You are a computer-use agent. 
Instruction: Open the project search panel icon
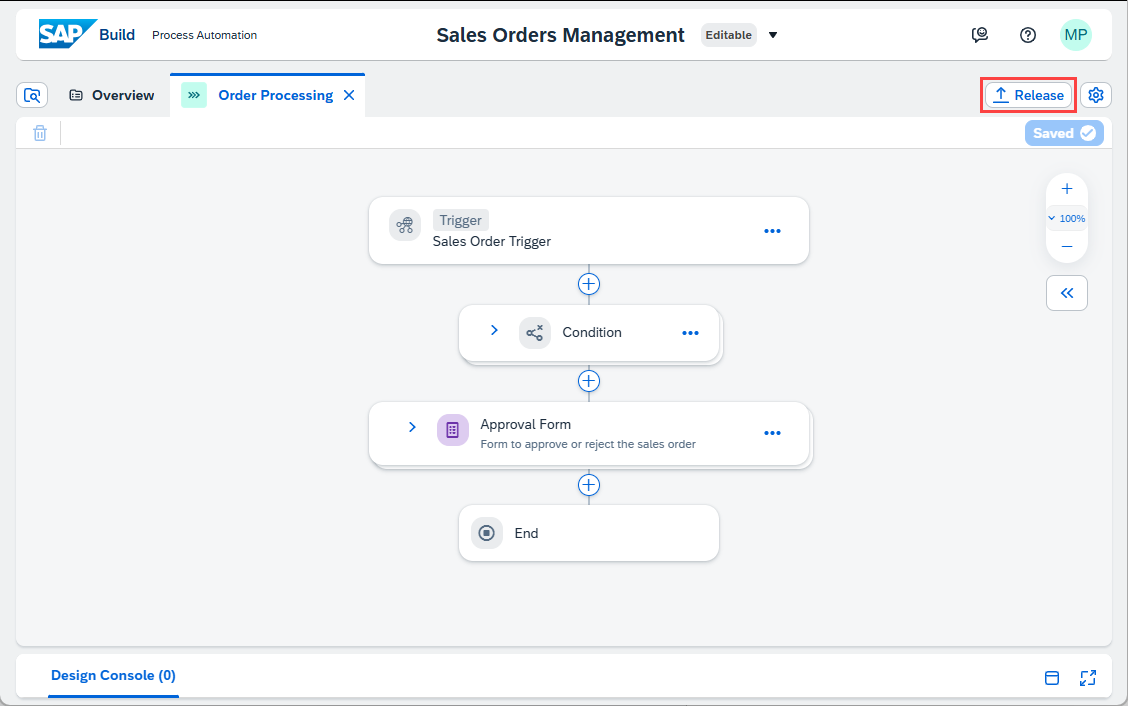tap(32, 95)
